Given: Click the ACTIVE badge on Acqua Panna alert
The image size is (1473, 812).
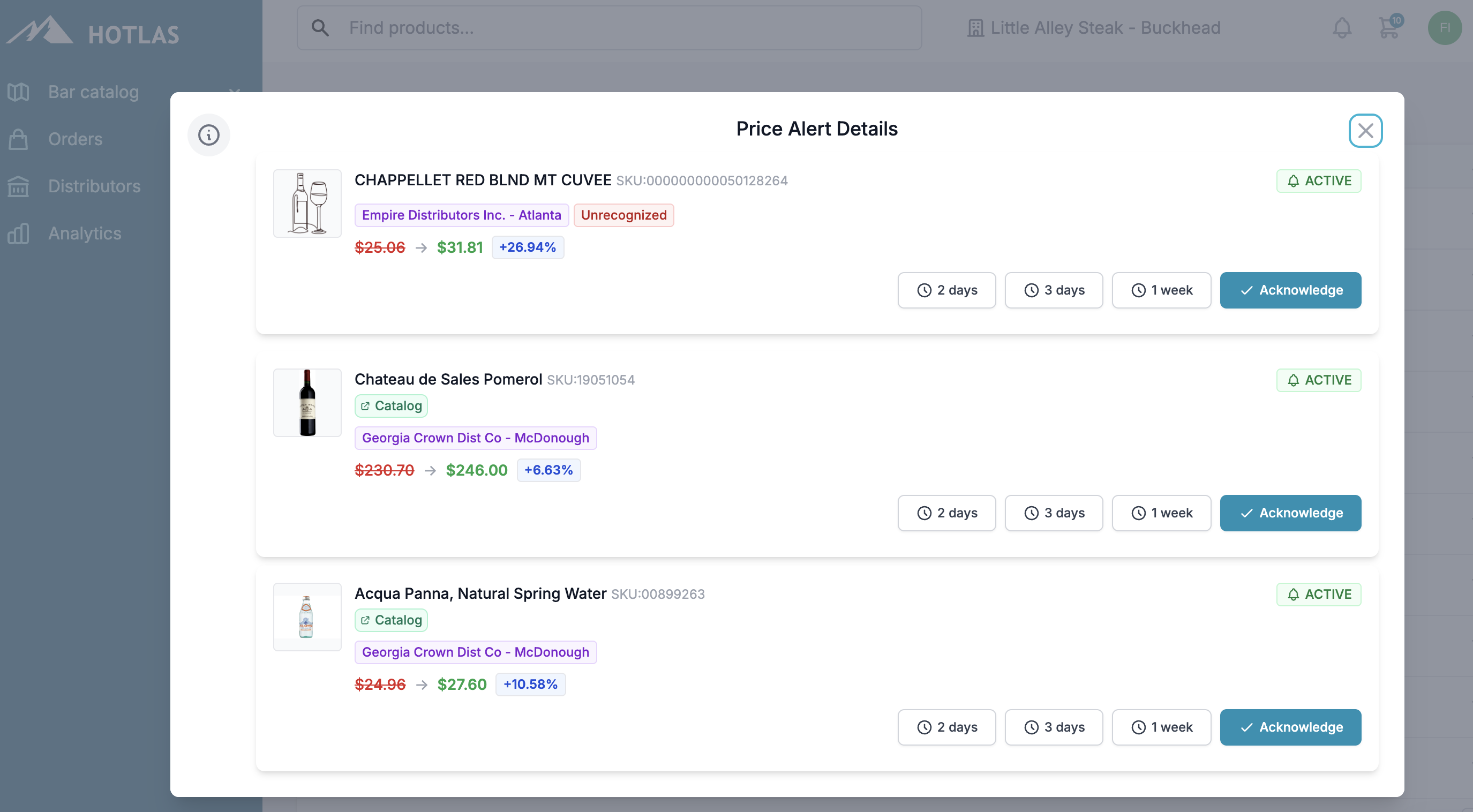Looking at the screenshot, I should pyautogui.click(x=1319, y=594).
